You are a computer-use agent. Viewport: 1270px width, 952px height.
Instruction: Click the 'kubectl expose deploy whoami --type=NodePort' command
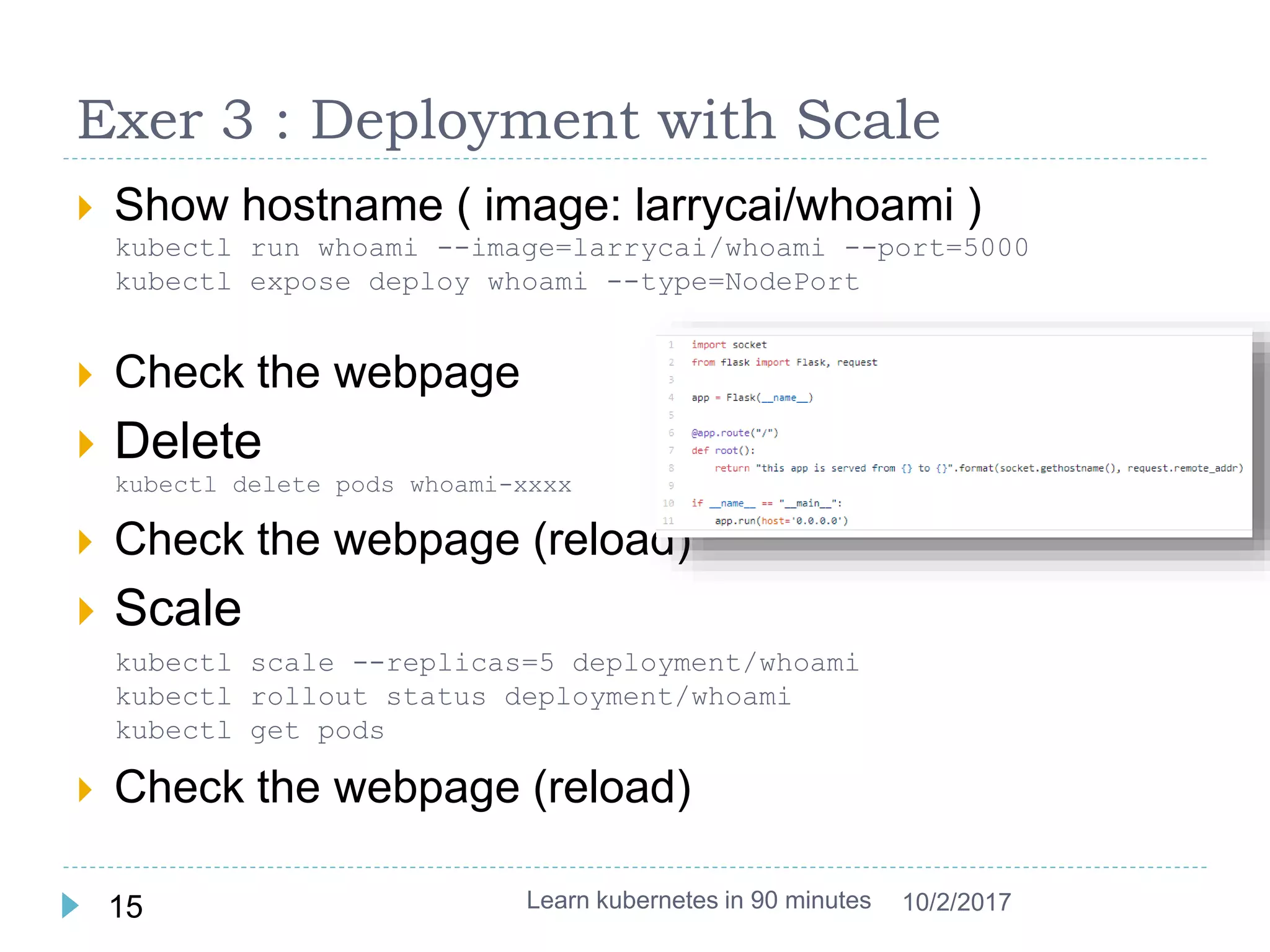(x=487, y=282)
